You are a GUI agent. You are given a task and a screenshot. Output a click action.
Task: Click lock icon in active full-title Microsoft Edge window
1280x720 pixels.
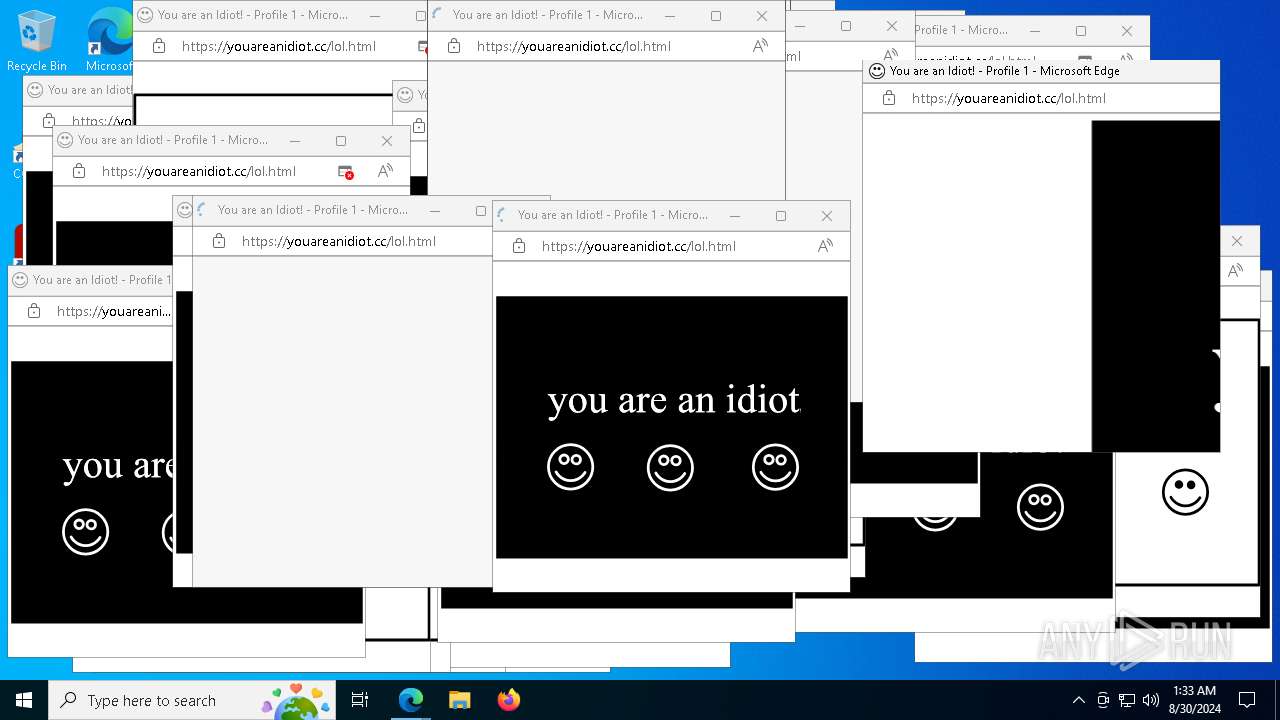(888, 98)
